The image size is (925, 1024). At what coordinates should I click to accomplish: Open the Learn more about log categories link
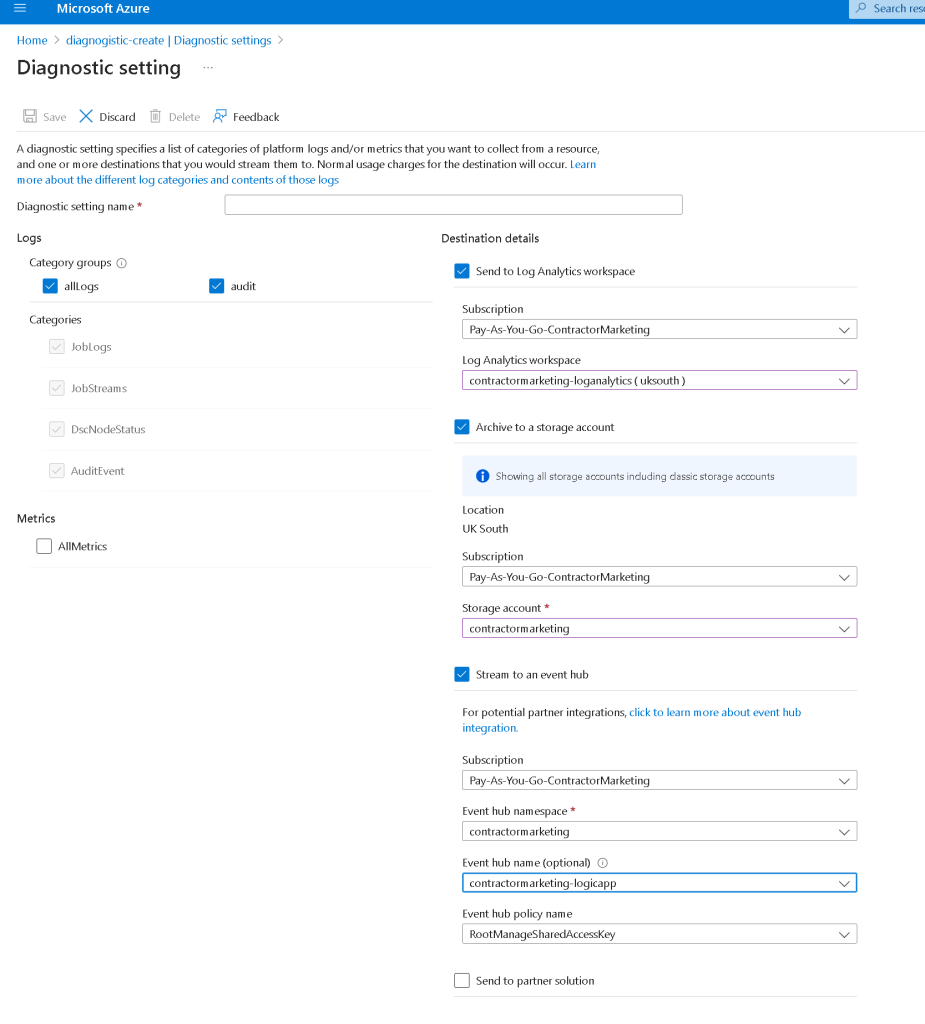178,180
